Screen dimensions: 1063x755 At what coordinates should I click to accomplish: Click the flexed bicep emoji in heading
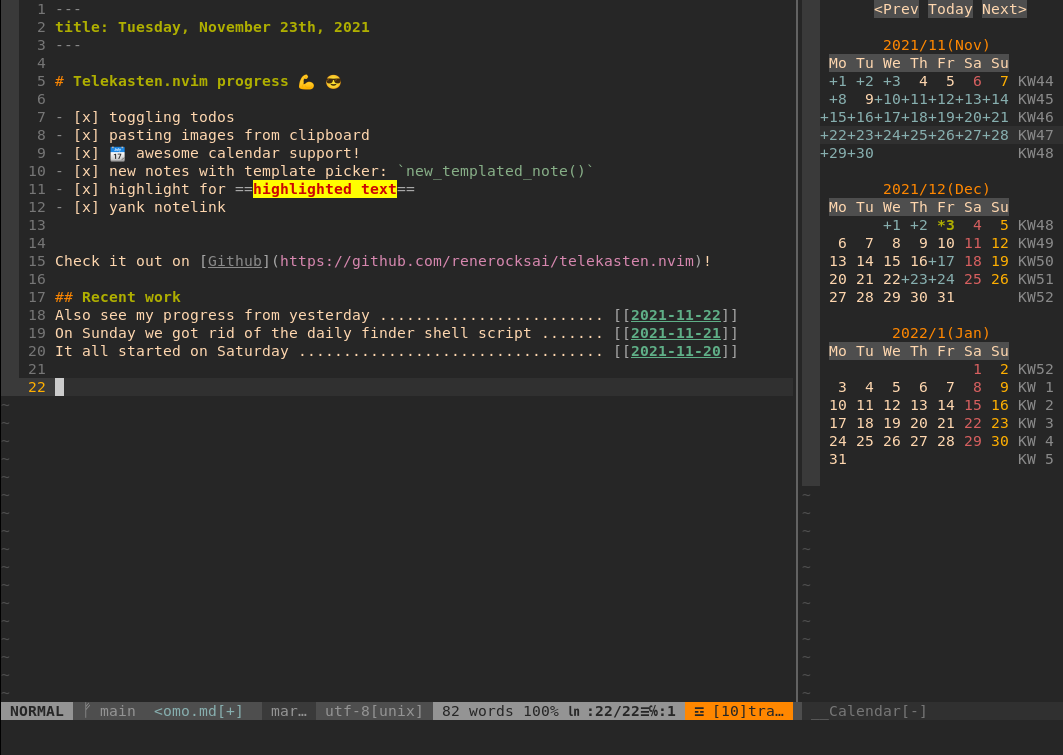coord(306,81)
